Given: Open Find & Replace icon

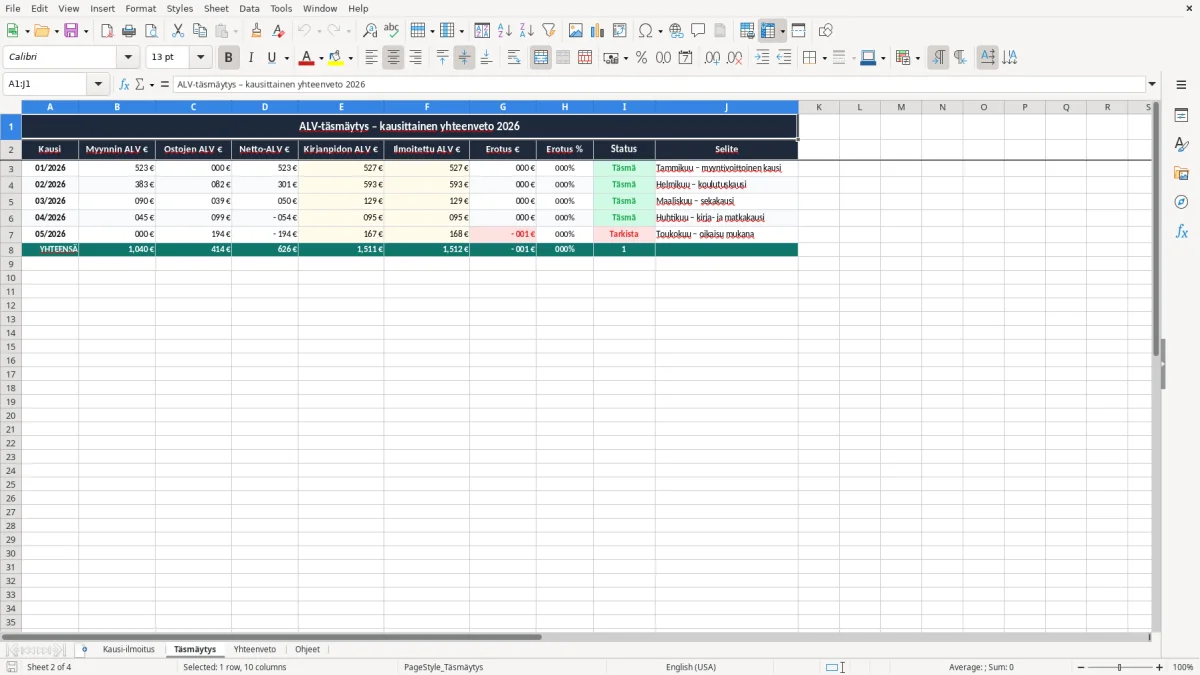Looking at the screenshot, I should (370, 31).
